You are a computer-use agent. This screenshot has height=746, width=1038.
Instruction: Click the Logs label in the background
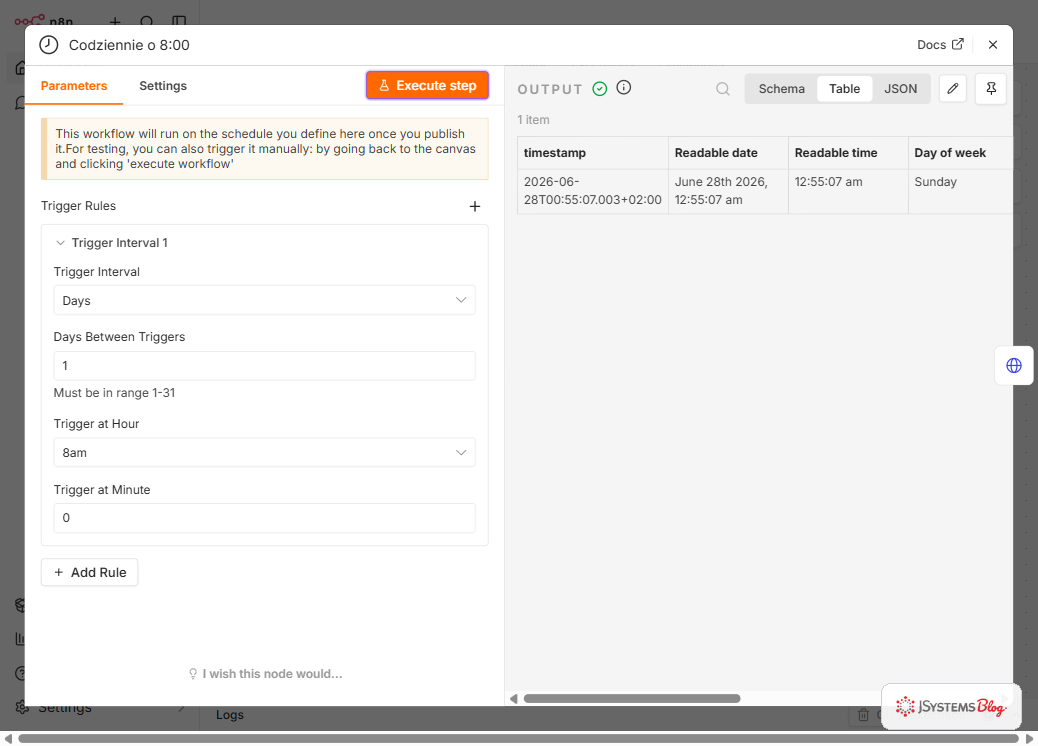pyautogui.click(x=230, y=715)
